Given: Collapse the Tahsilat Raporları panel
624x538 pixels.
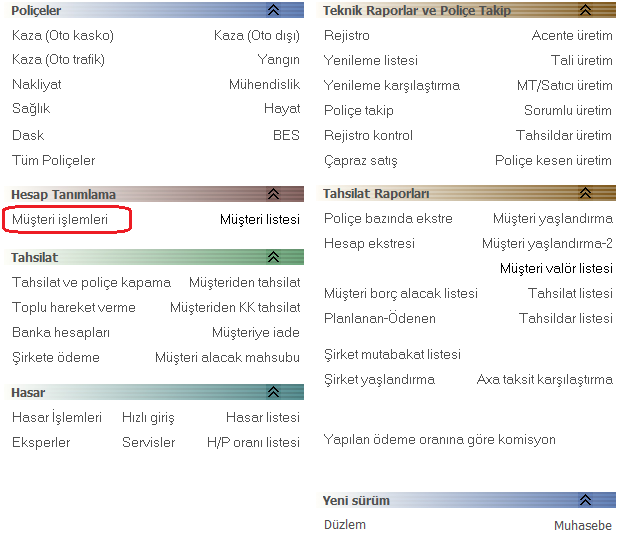Looking at the screenshot, I should pyautogui.click(x=585, y=193).
